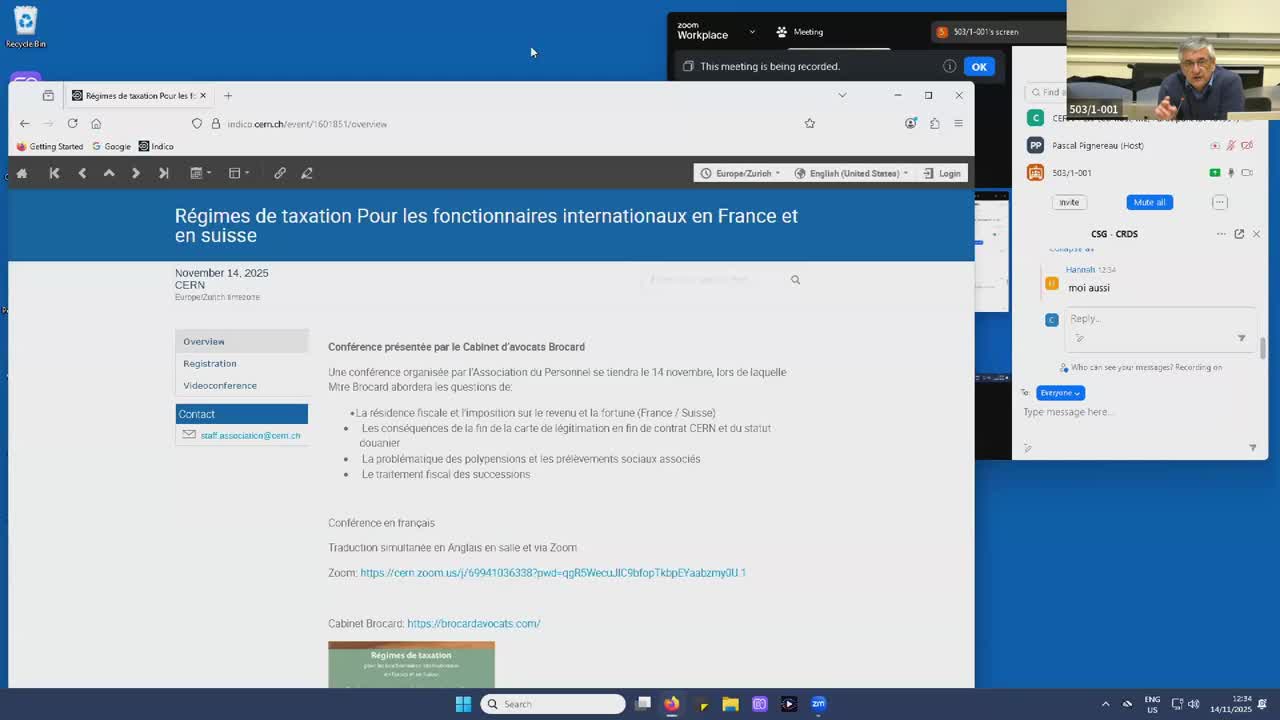
Task: Pop out the CSG - CRDS chat
Action: pyautogui.click(x=1239, y=234)
